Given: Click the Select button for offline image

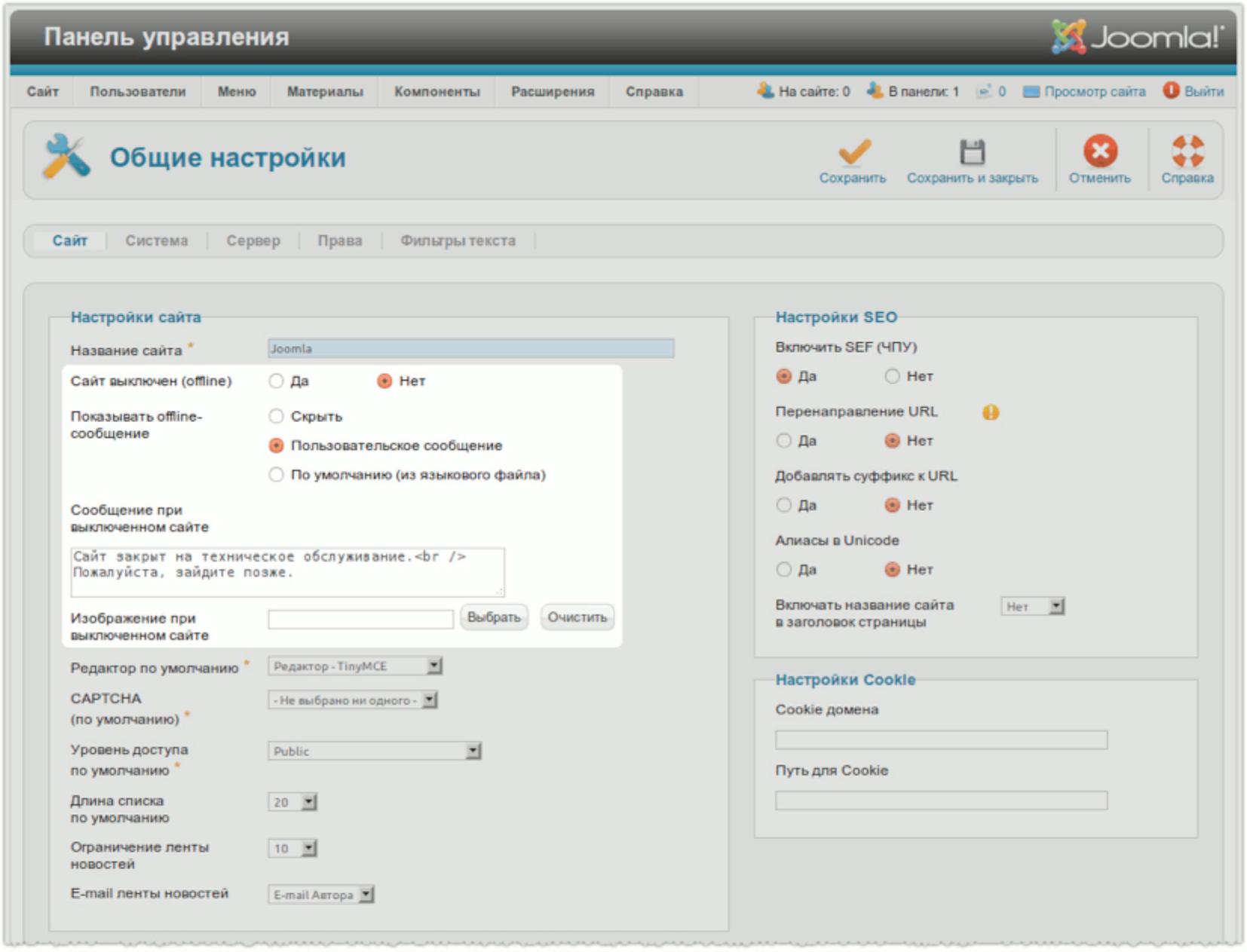Looking at the screenshot, I should point(494,617).
